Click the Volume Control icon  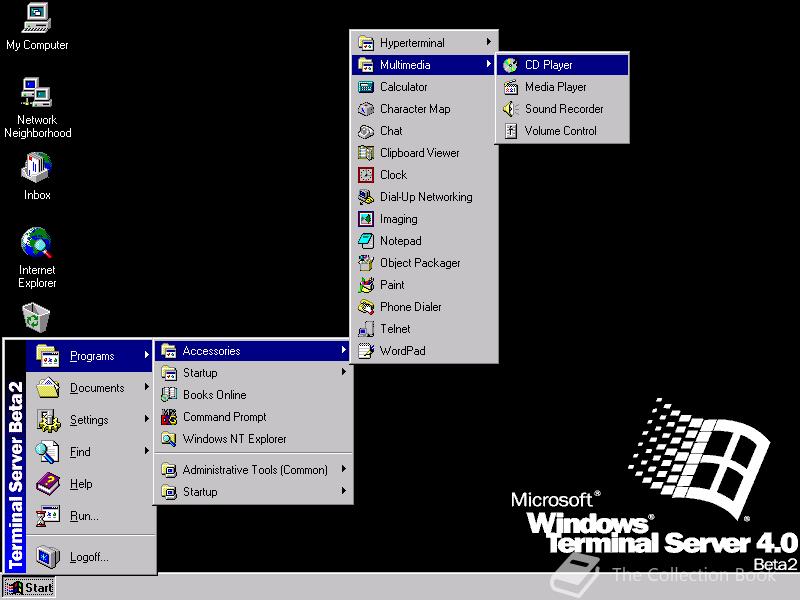pyautogui.click(x=510, y=131)
